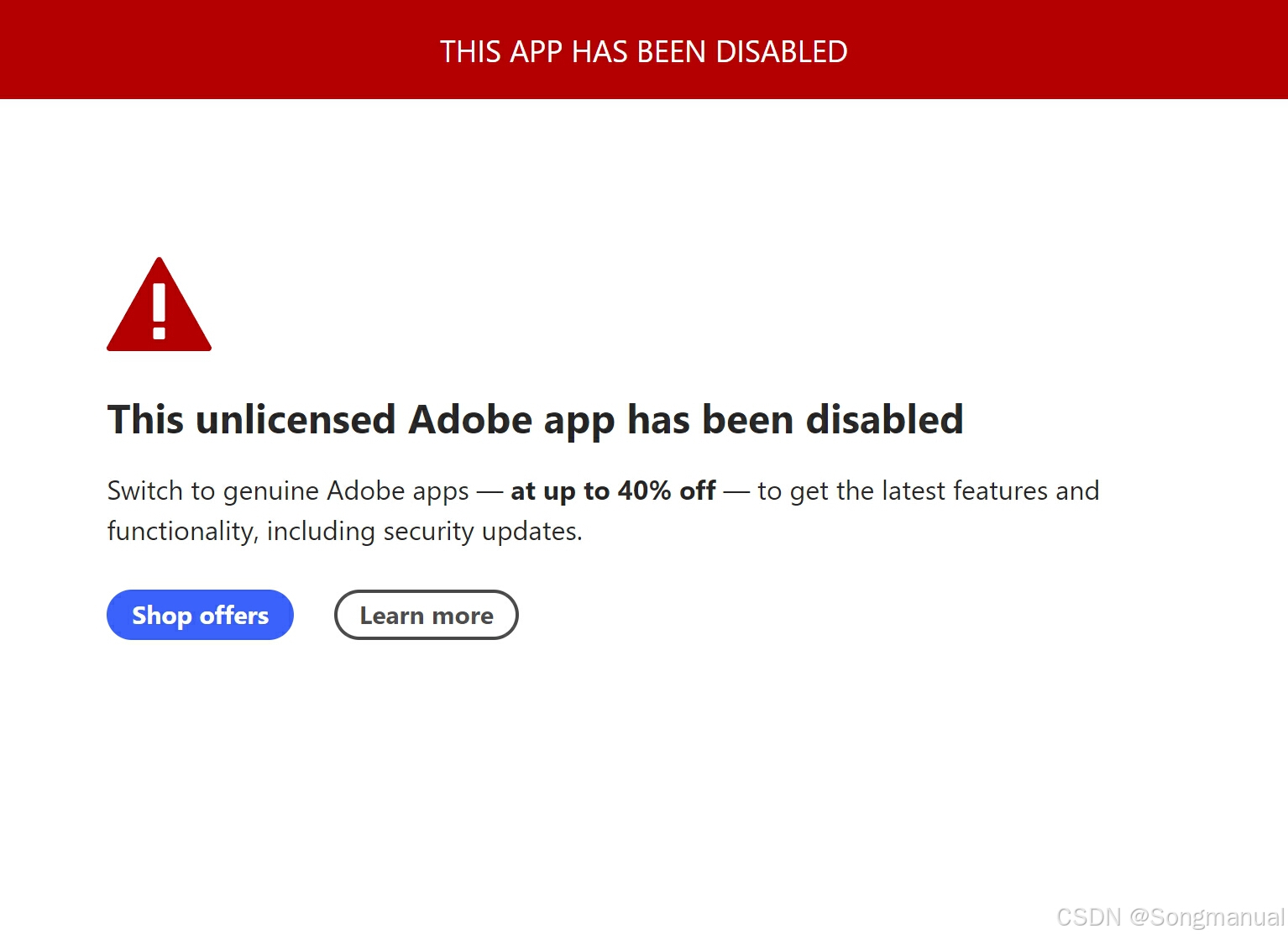Open the Learn more link button
This screenshot has height=939, width=1288.
click(x=427, y=615)
